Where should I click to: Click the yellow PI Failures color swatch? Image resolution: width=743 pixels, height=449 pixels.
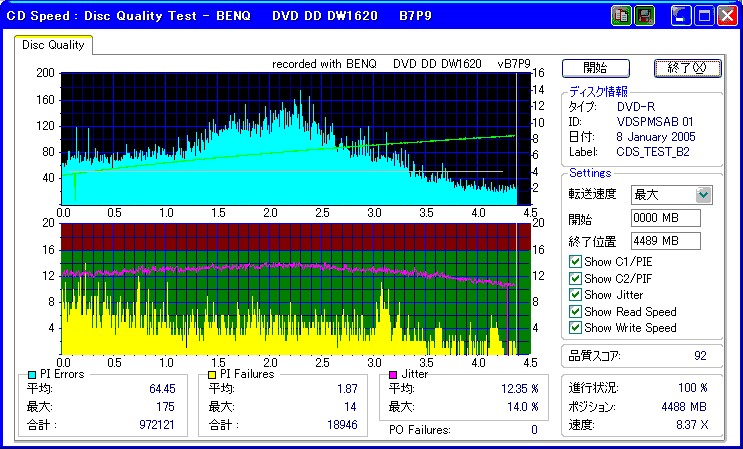pos(212,375)
